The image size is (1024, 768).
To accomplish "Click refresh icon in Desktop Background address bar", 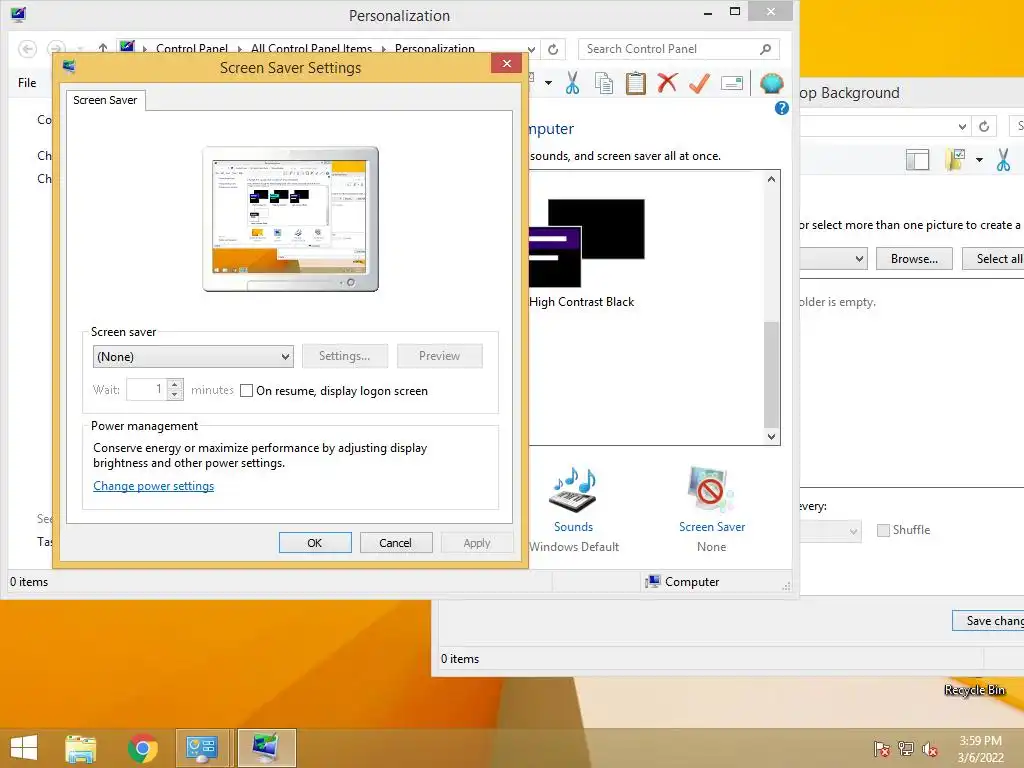I will point(984,126).
